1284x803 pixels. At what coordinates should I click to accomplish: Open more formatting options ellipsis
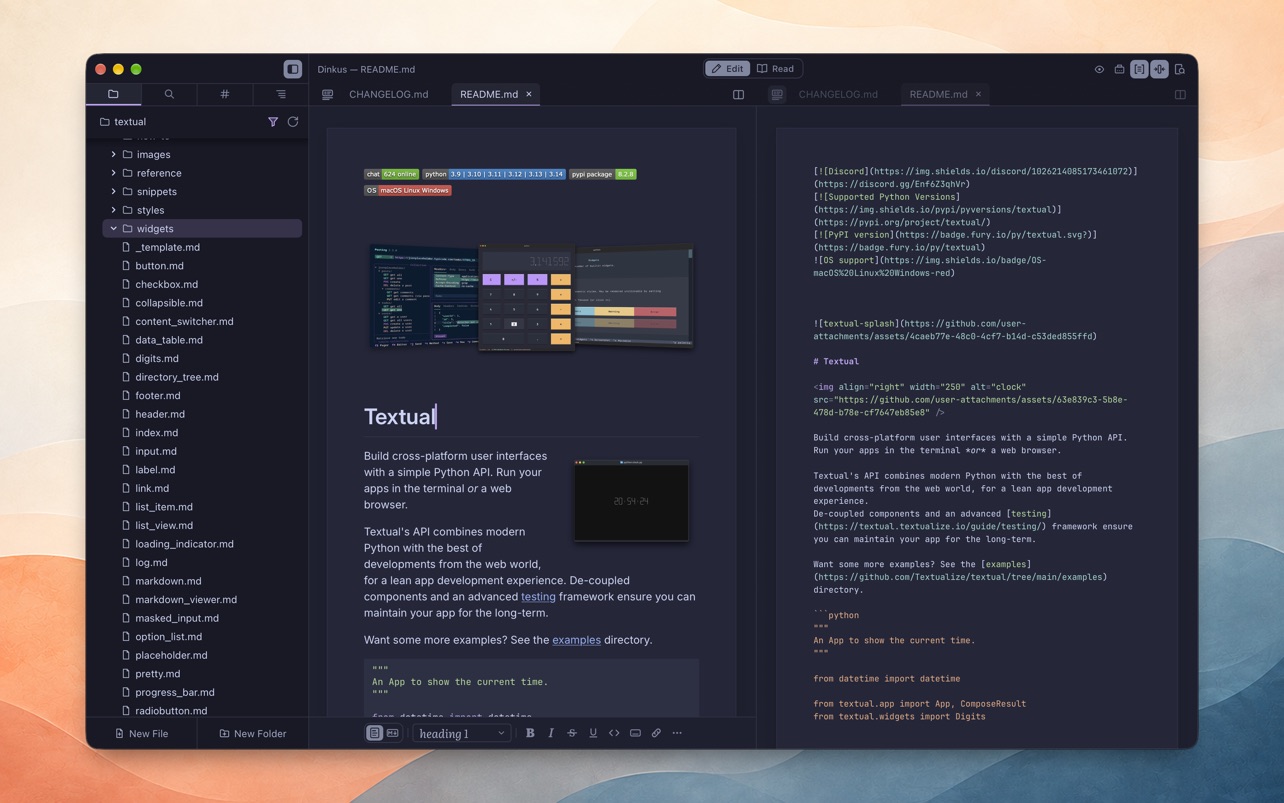pos(677,733)
